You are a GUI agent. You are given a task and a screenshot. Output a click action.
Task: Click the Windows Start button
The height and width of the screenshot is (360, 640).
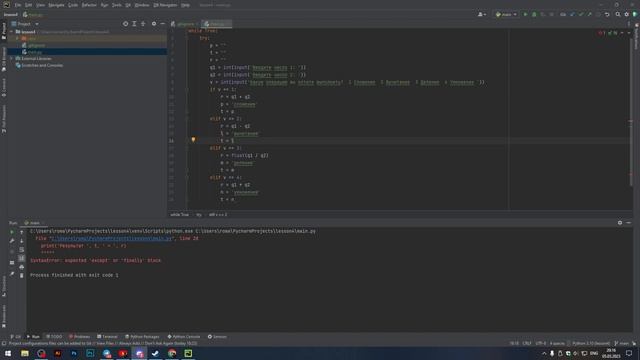point(8,353)
